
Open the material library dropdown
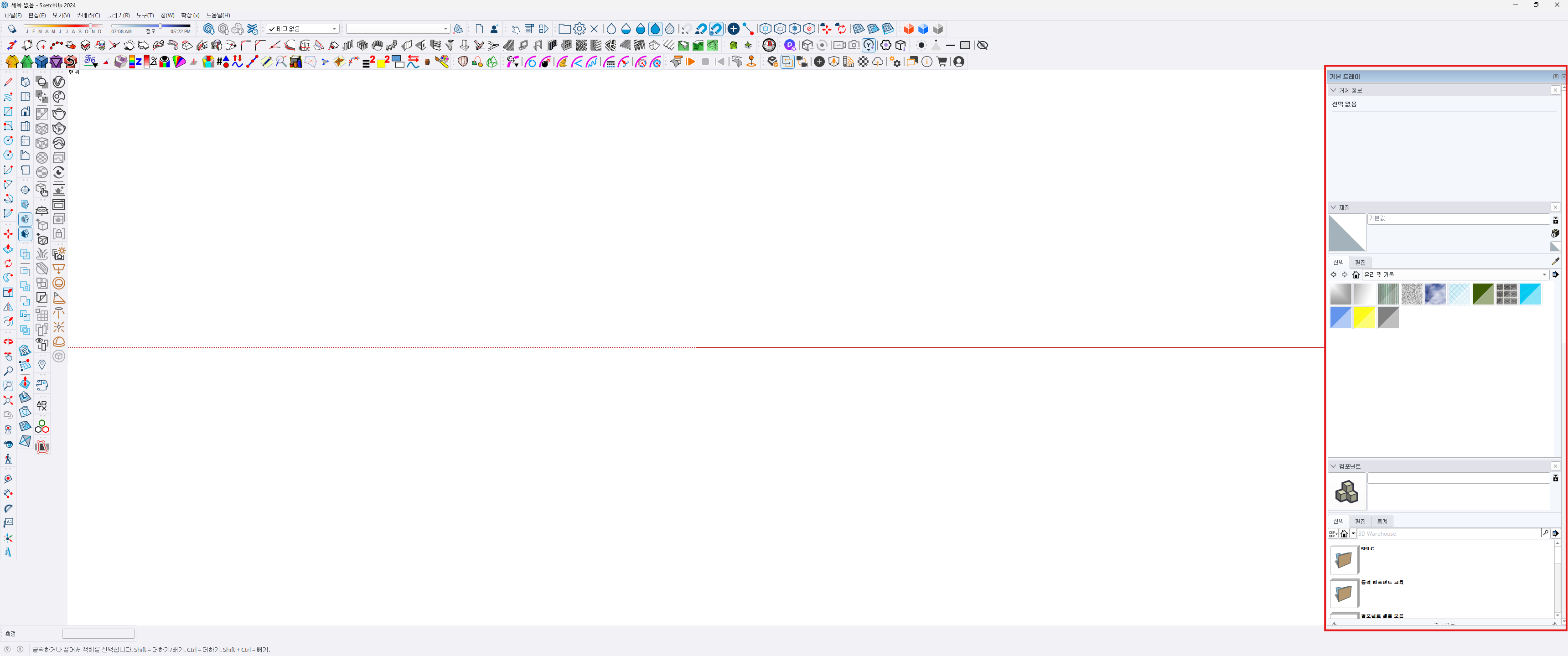(x=1544, y=275)
